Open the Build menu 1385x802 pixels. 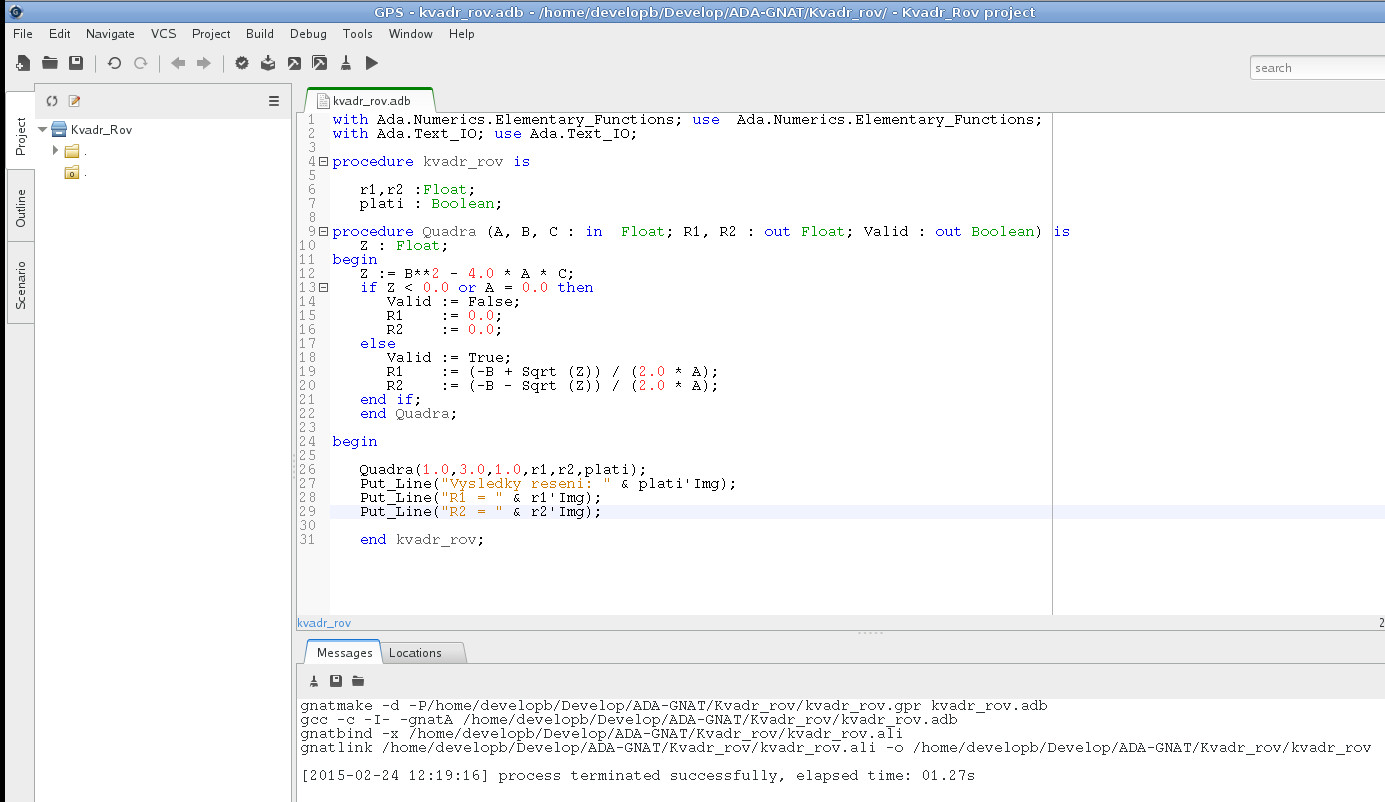[259, 33]
